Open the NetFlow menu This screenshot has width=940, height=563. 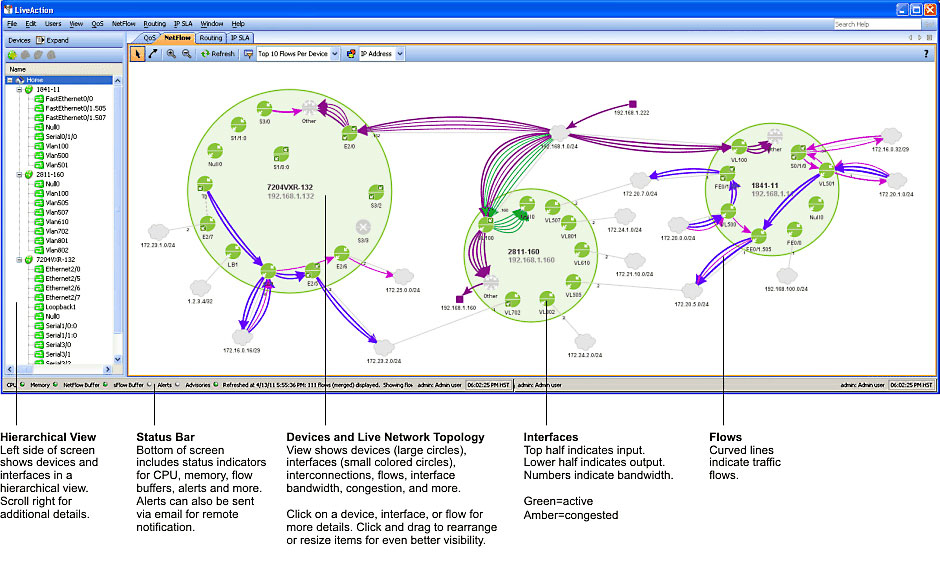(123, 24)
